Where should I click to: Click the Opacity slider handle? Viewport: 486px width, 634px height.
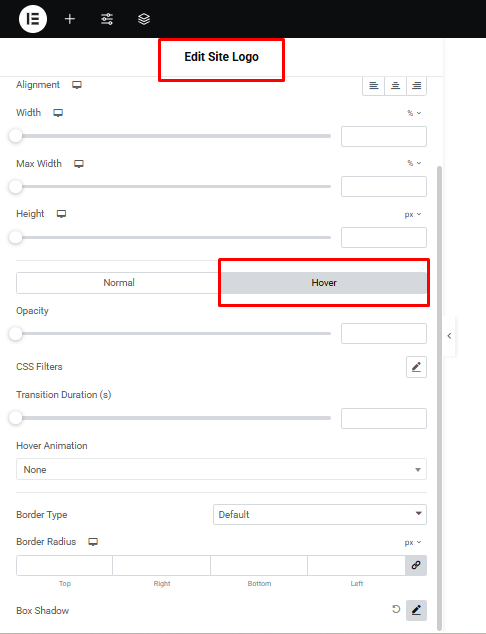click(16, 334)
